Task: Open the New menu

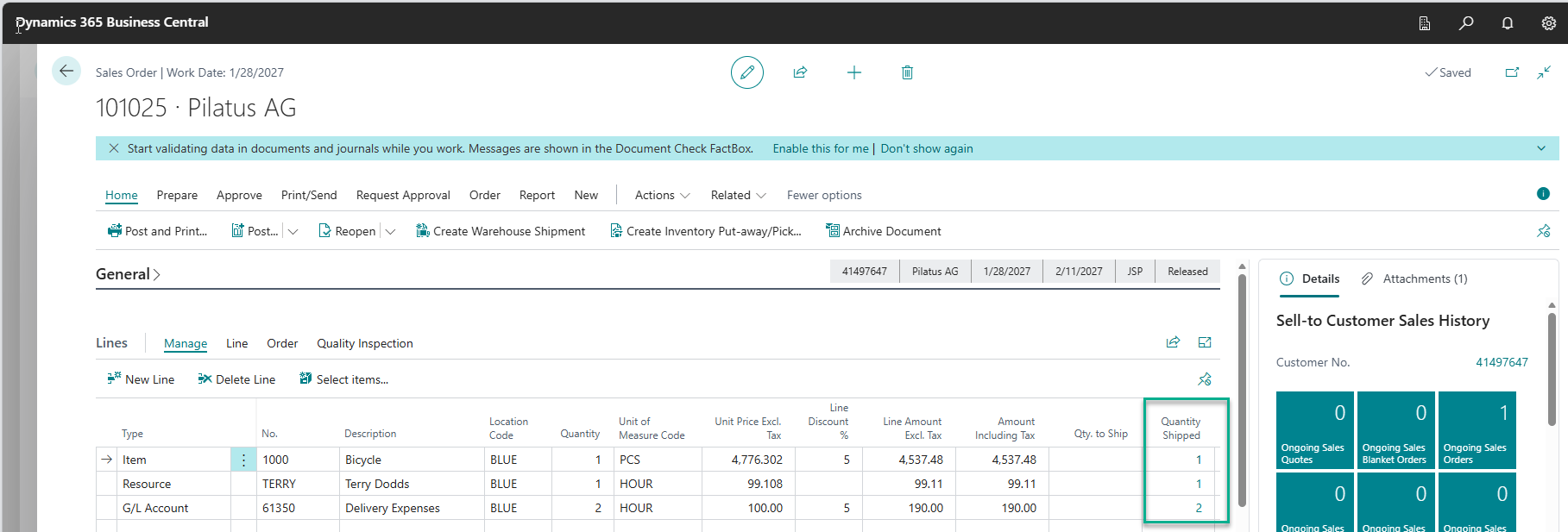Action: [586, 195]
